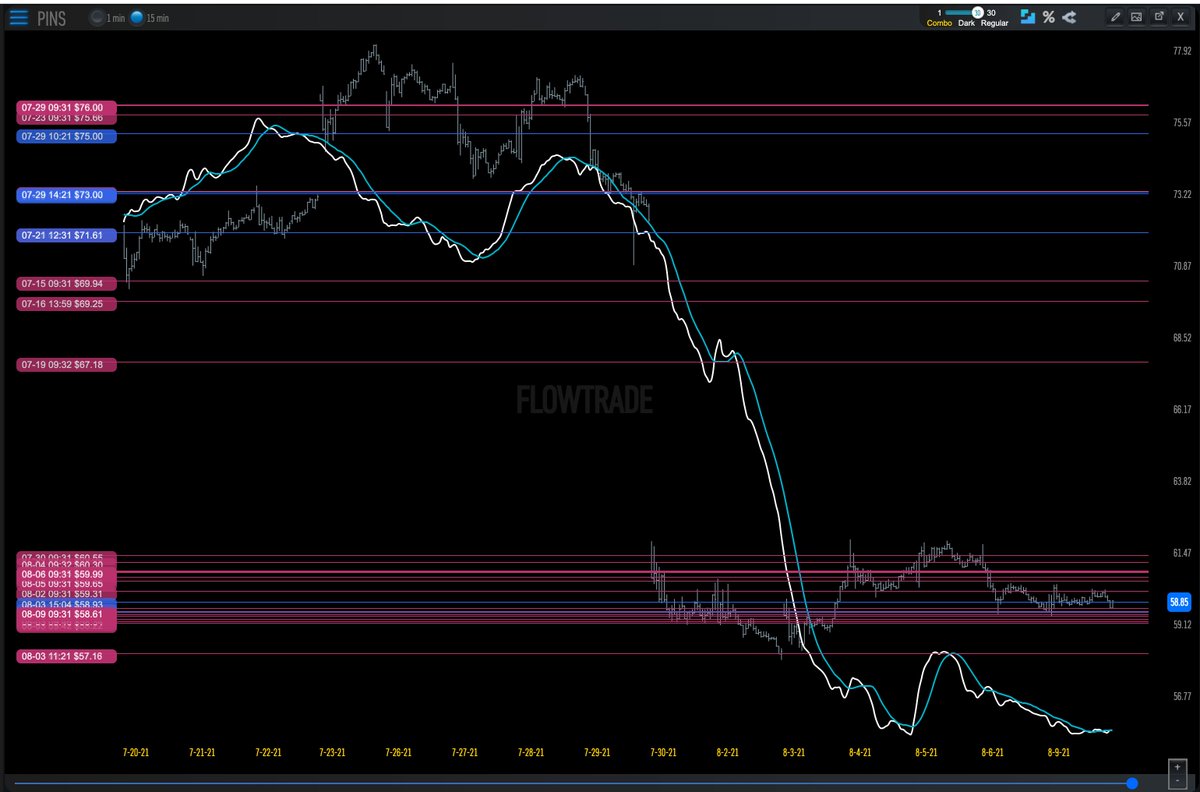Switch to Combo display mode
The image size is (1200, 792).
tap(939, 22)
